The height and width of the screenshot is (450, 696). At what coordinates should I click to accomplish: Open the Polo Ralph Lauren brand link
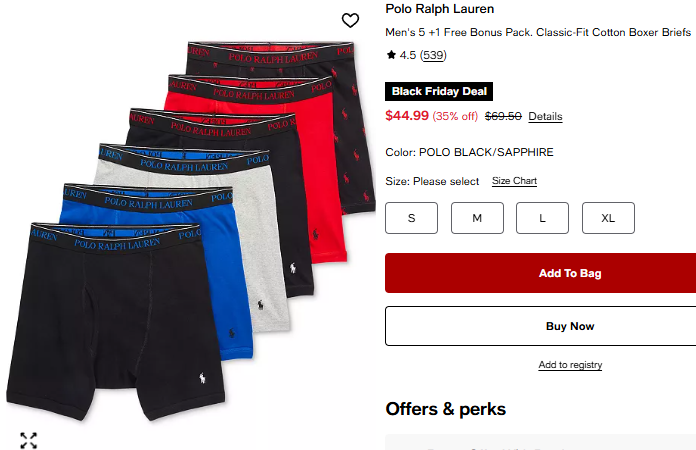(439, 9)
